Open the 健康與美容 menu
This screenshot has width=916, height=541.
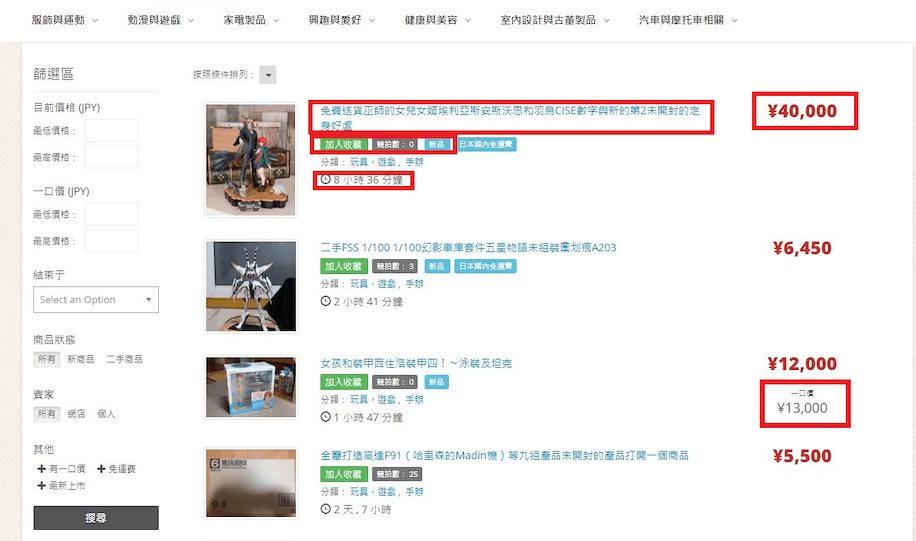point(438,20)
